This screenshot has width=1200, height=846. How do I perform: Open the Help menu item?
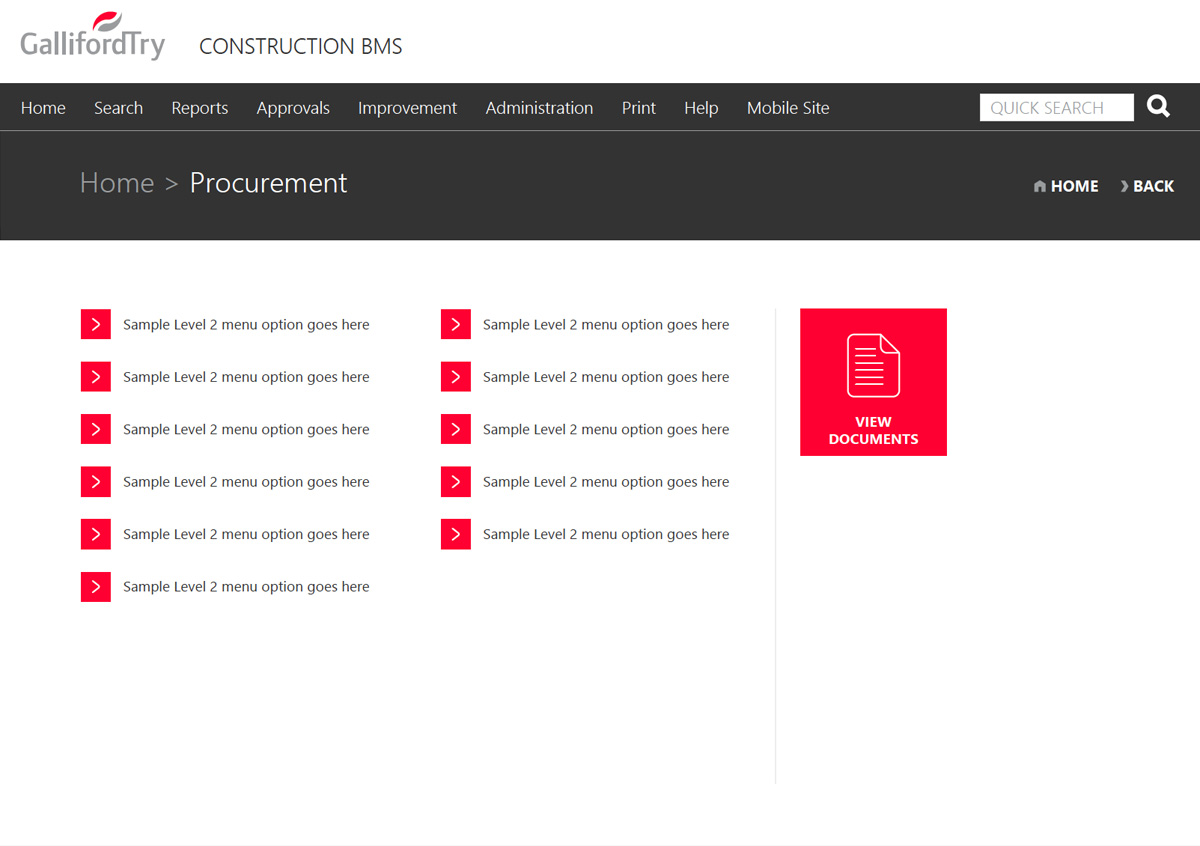701,108
